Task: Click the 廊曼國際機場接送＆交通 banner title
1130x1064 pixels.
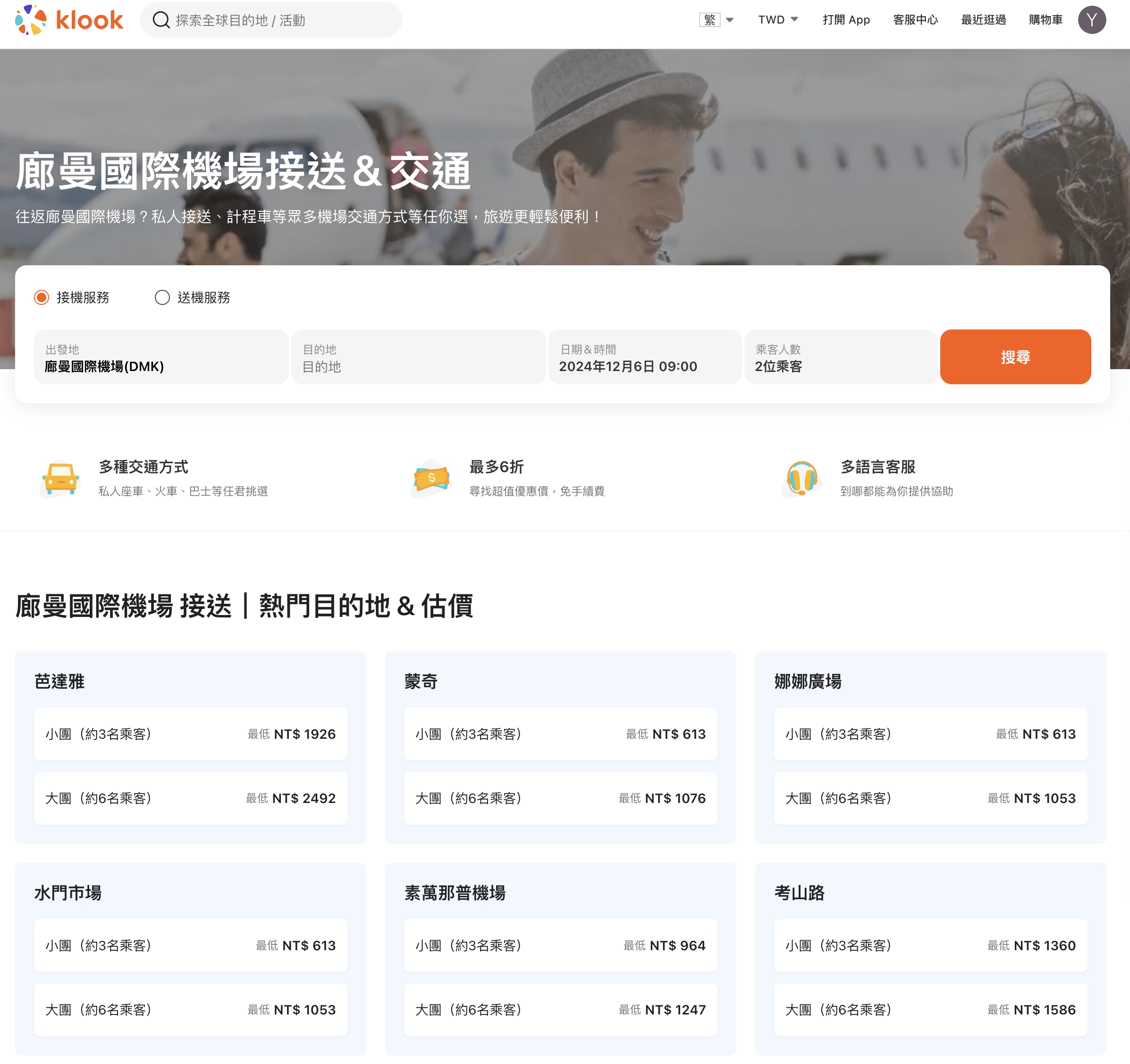Action: [x=243, y=170]
